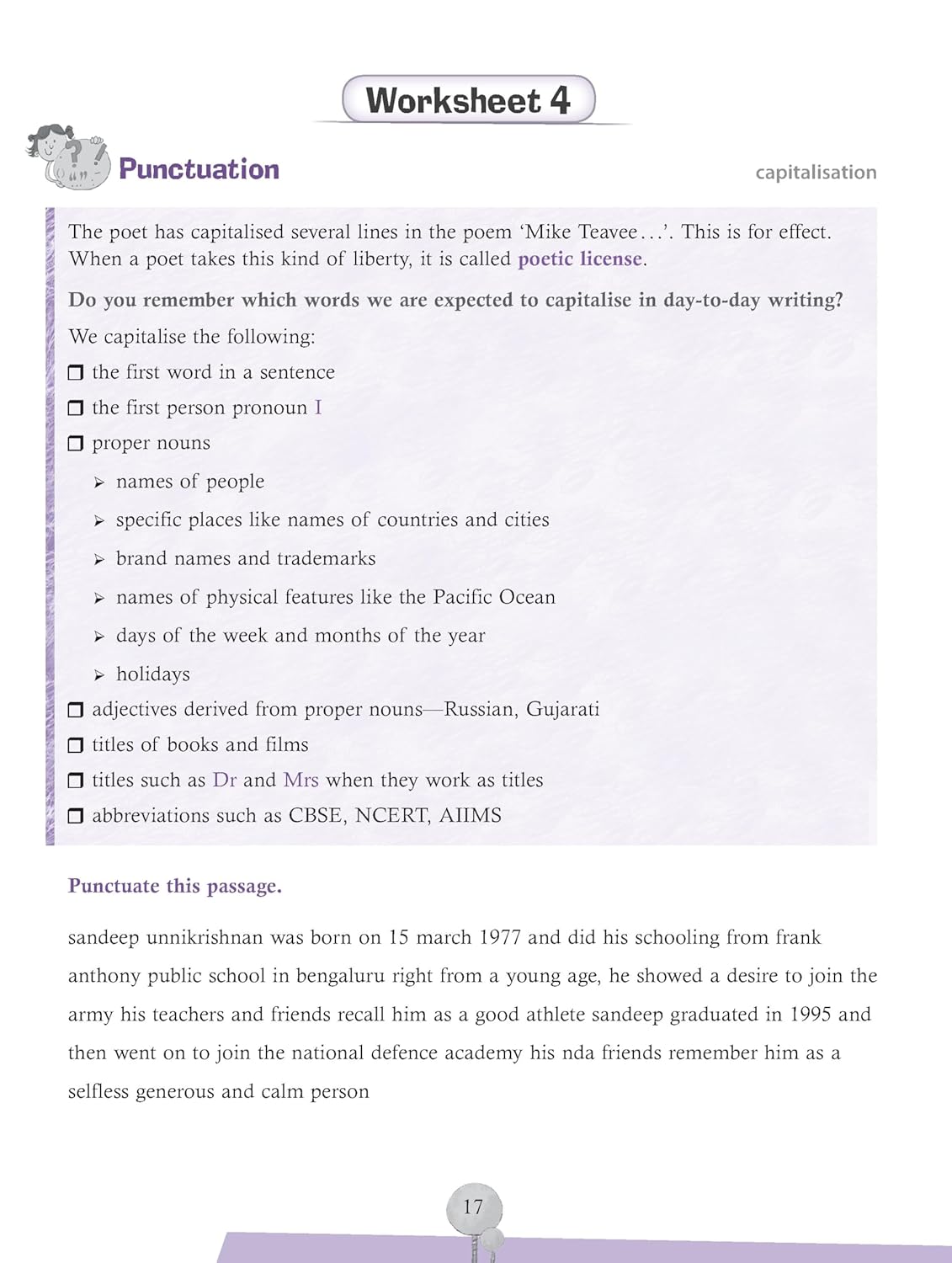The image size is (952, 1263).
Task: Click the purple 'Dr' word
Action: [x=225, y=780]
